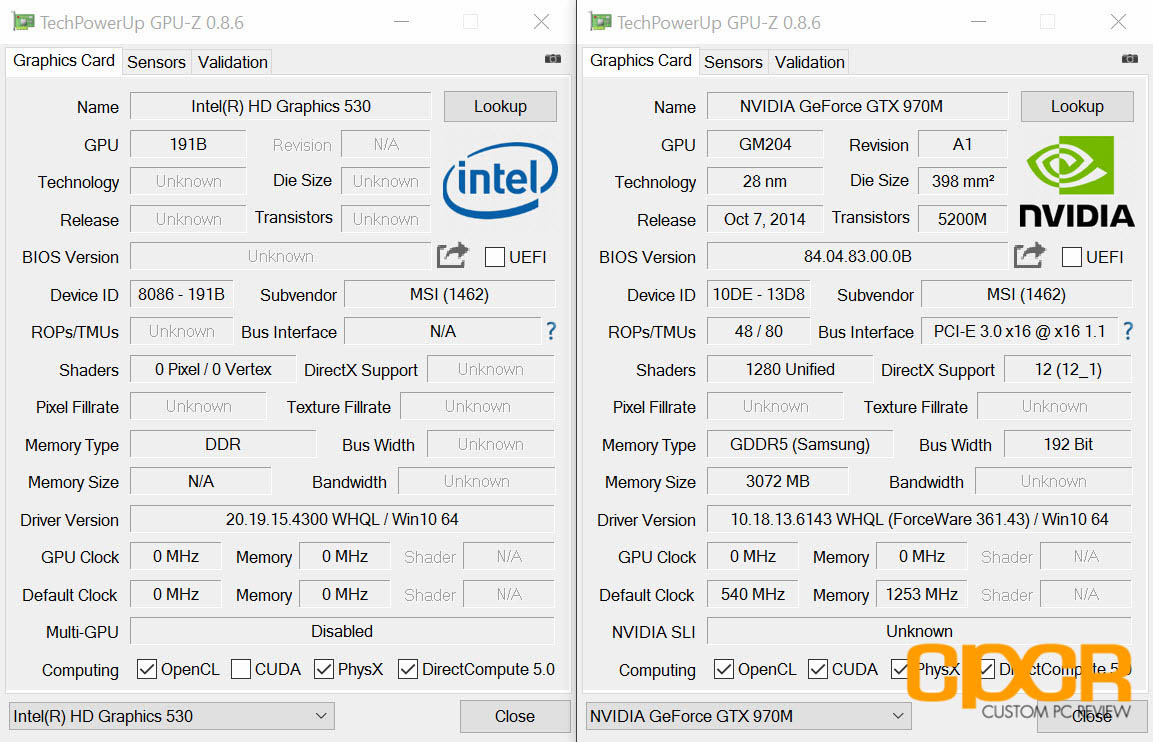Image resolution: width=1153 pixels, height=742 pixels.
Task: Click the 28 nm Technology value
Action: [765, 182]
